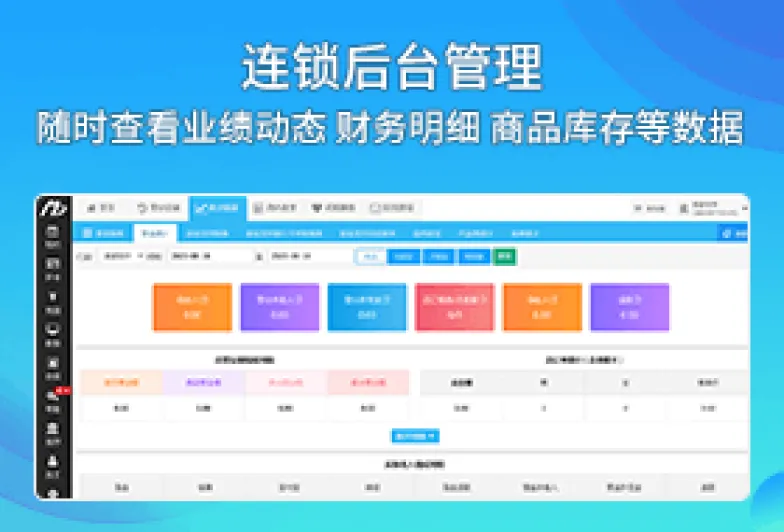Select the active white sub-tab in the blue bar
Screen dimensions: 784x532
(154, 233)
